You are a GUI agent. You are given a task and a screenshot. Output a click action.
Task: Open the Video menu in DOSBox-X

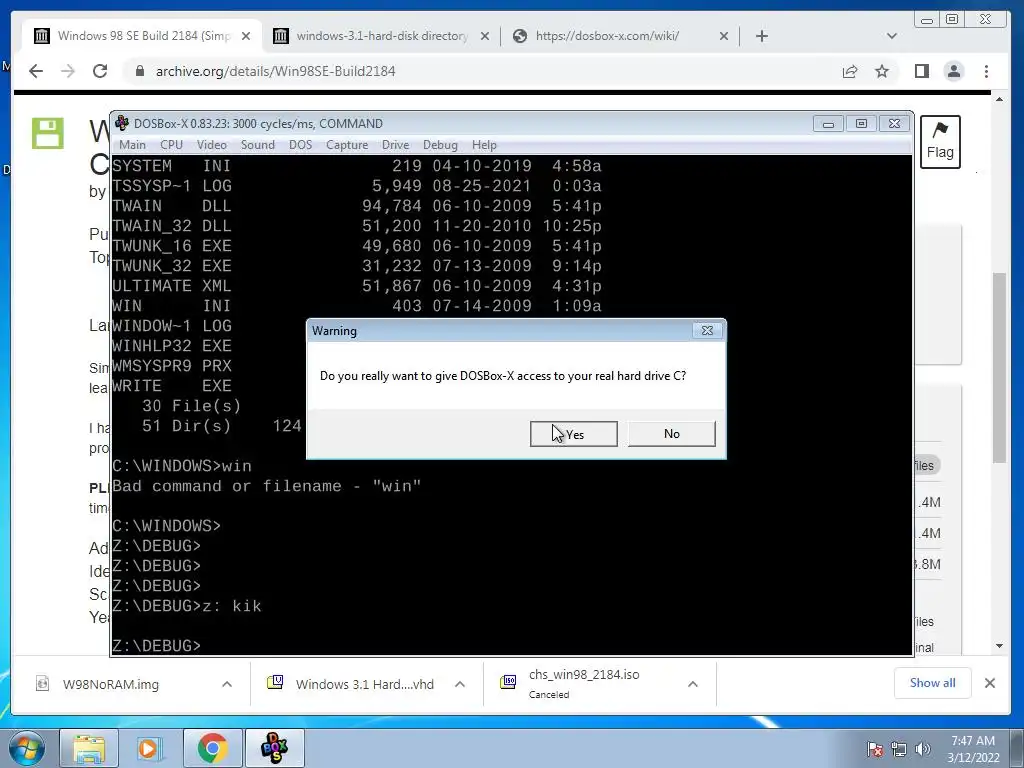coord(212,145)
